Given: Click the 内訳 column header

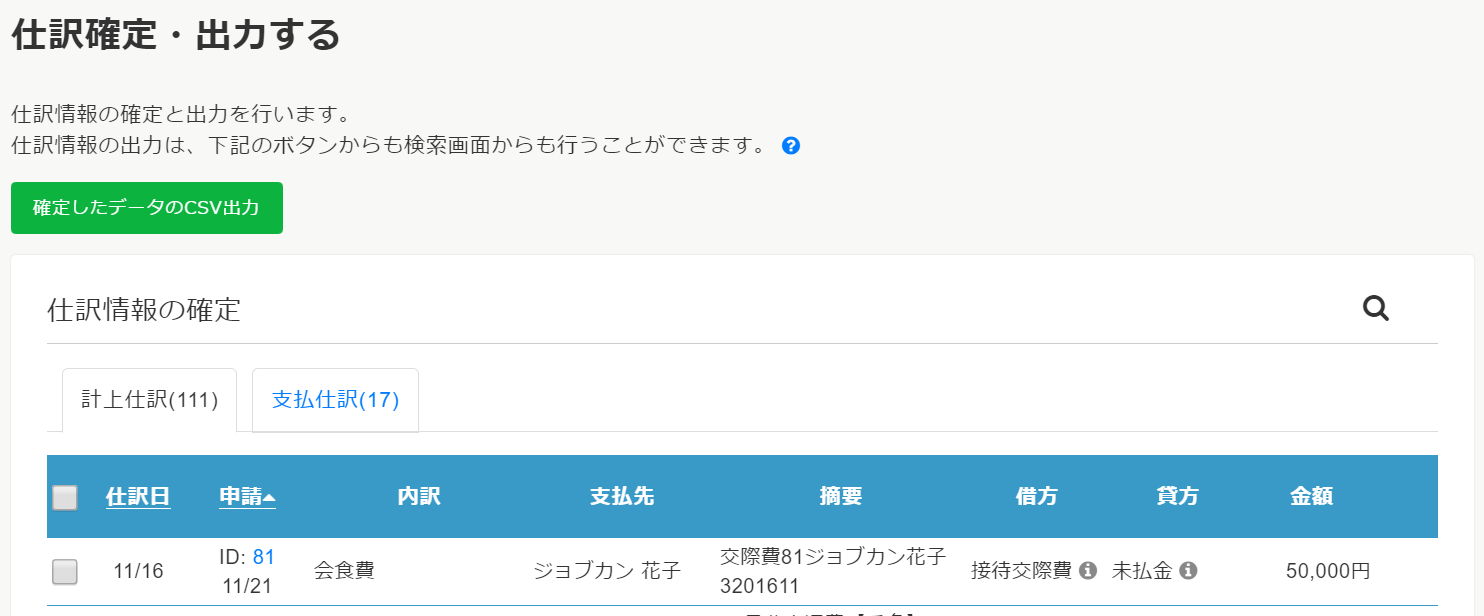Looking at the screenshot, I should tap(418, 496).
